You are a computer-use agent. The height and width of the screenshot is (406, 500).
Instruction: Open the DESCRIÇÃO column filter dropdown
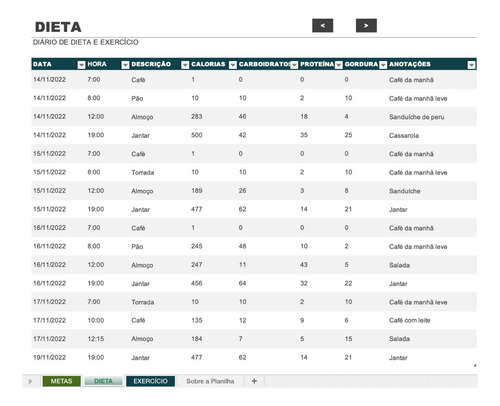click(185, 65)
